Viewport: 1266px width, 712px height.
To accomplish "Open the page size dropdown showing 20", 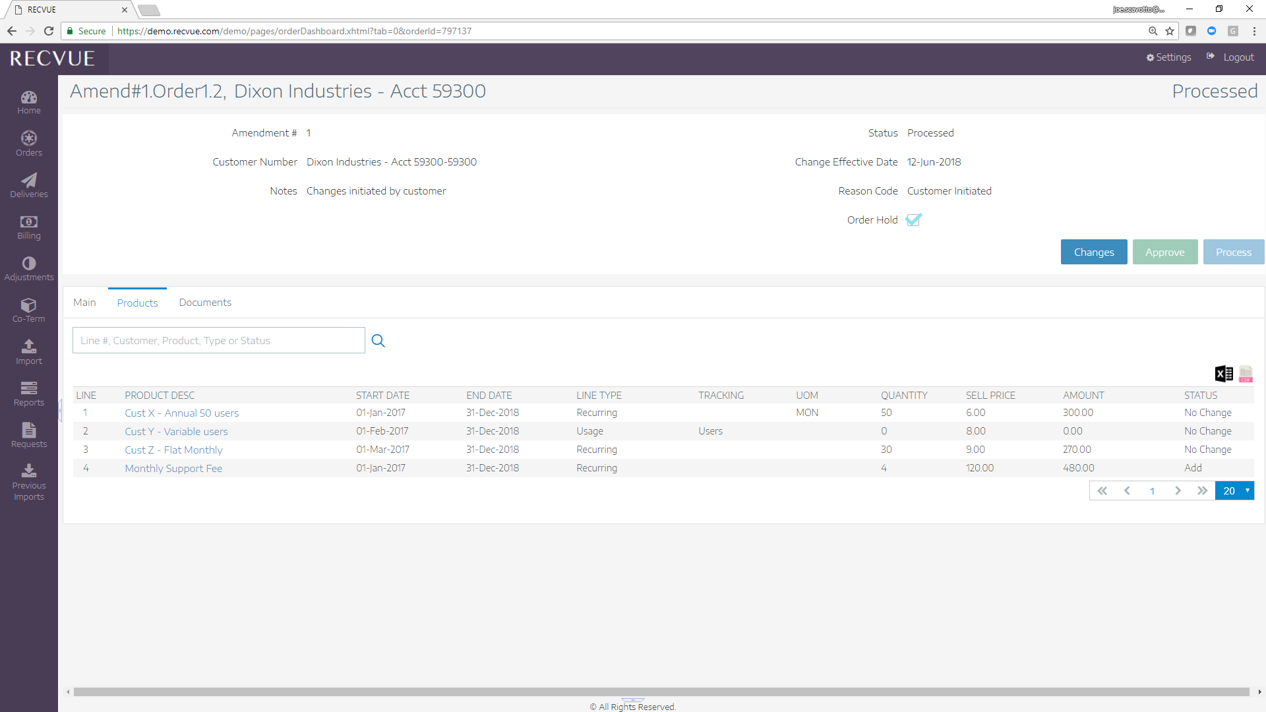I will click(1234, 491).
